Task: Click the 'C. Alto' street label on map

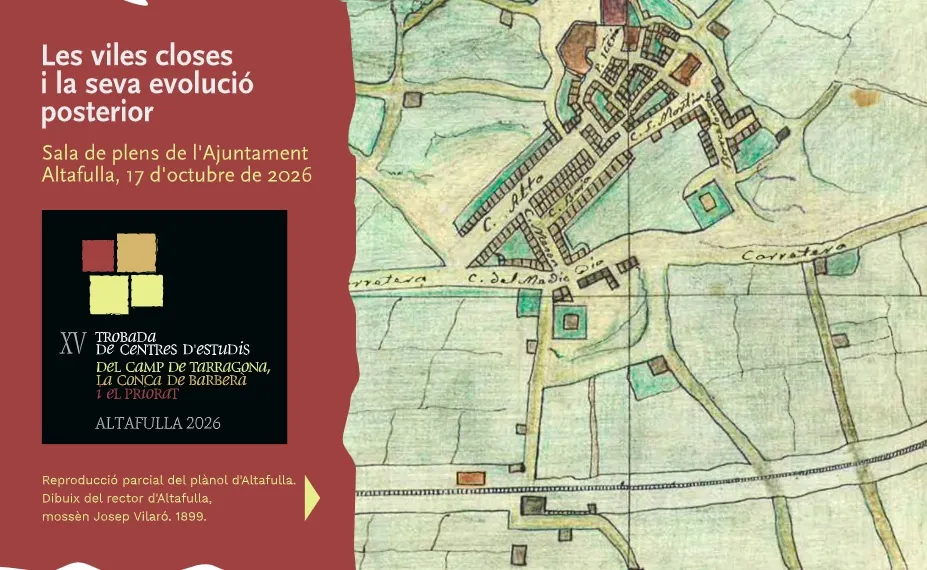Action: pyautogui.click(x=512, y=205)
